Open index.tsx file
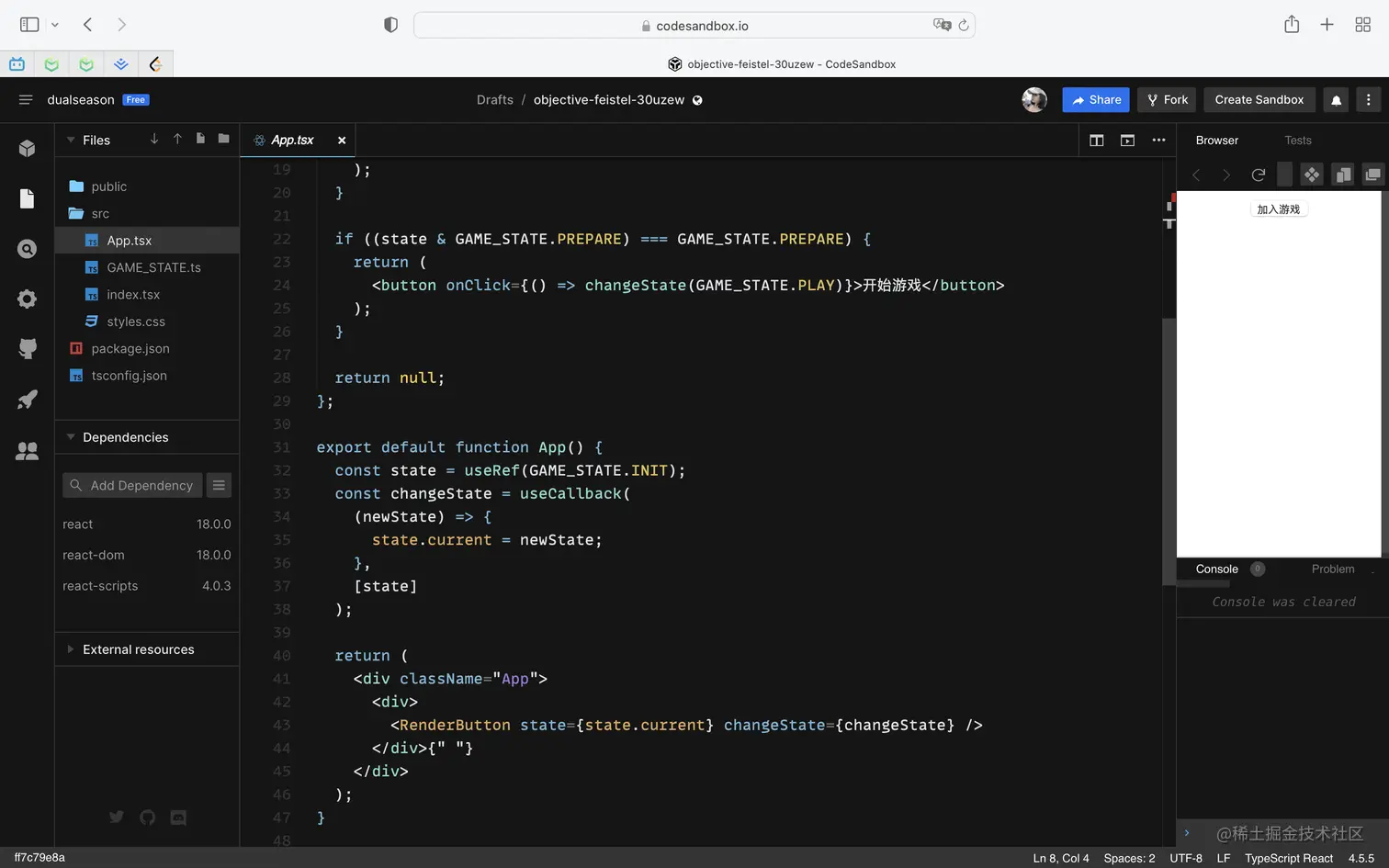The height and width of the screenshot is (868, 1389). (147, 295)
